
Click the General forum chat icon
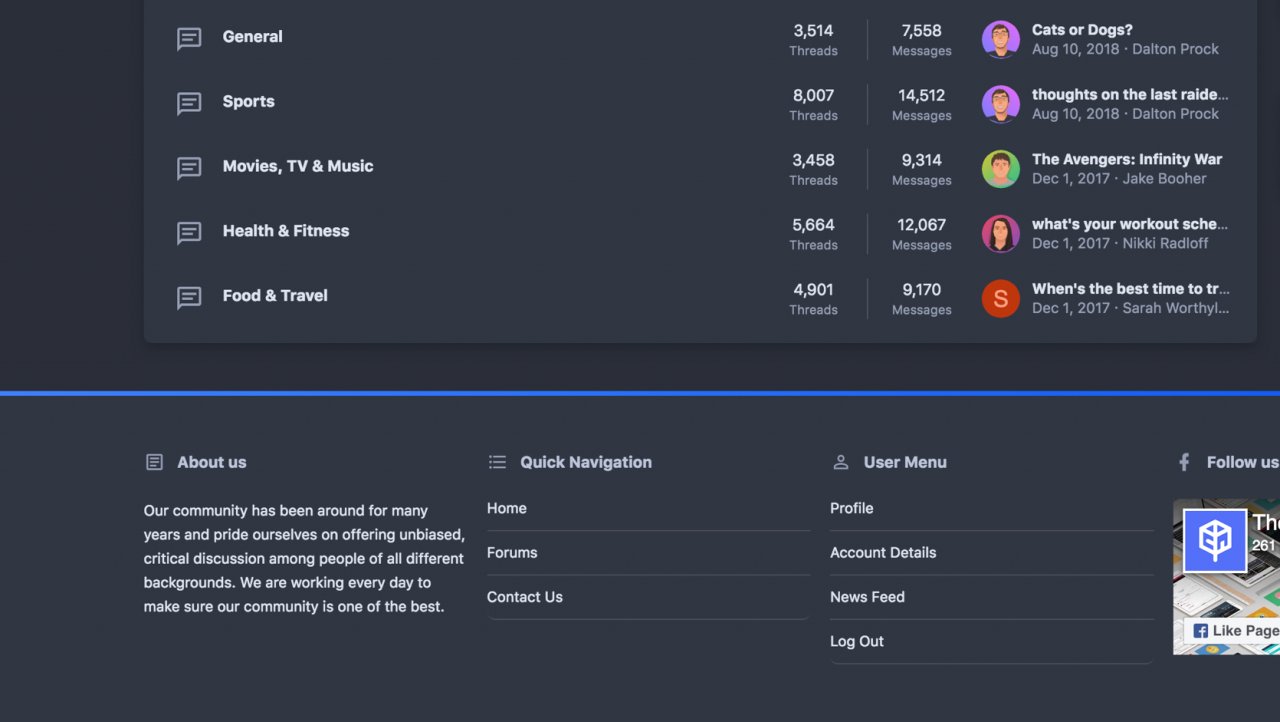click(x=189, y=39)
